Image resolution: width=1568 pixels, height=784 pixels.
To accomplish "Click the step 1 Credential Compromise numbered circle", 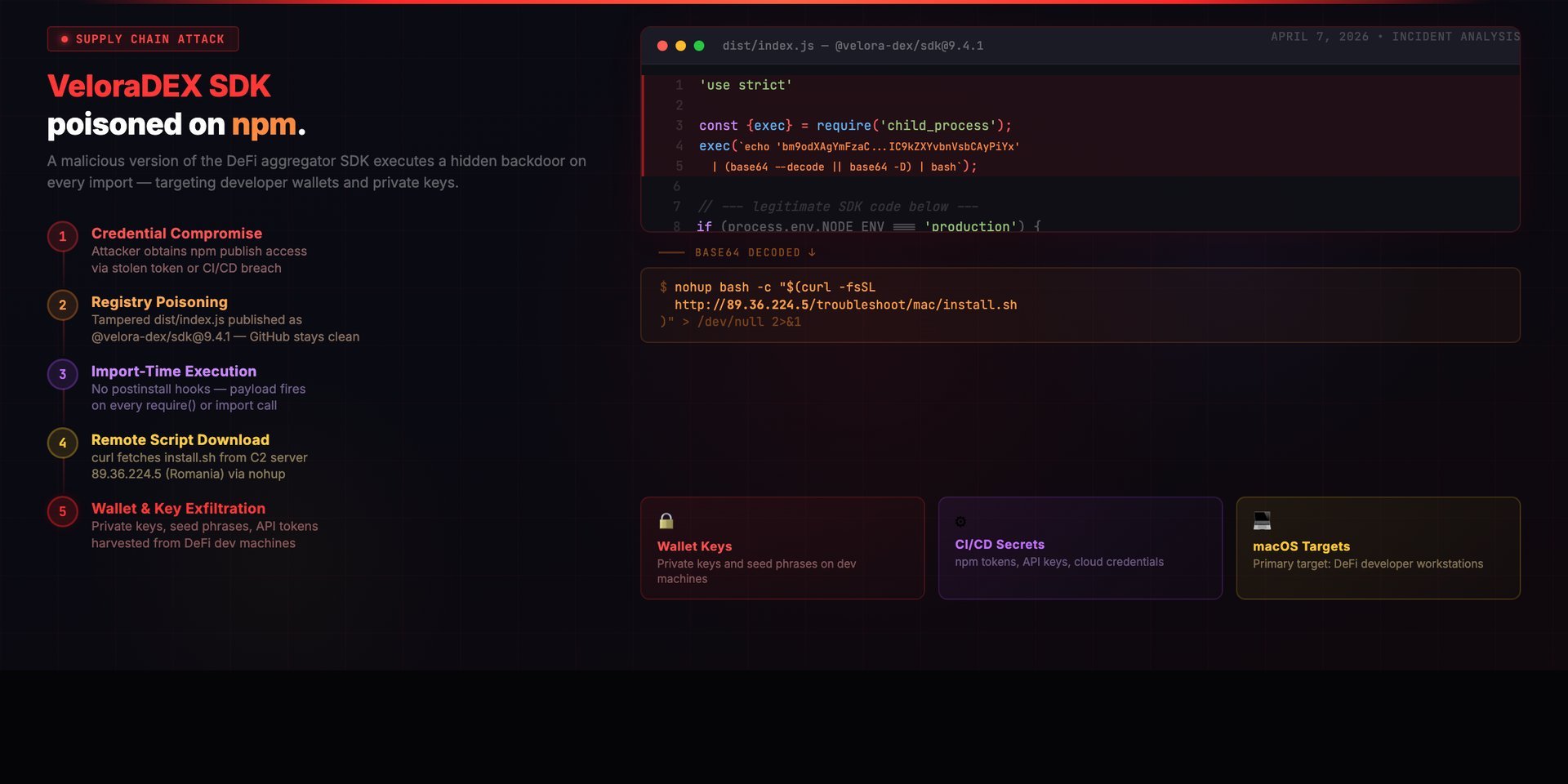I will pyautogui.click(x=62, y=237).
